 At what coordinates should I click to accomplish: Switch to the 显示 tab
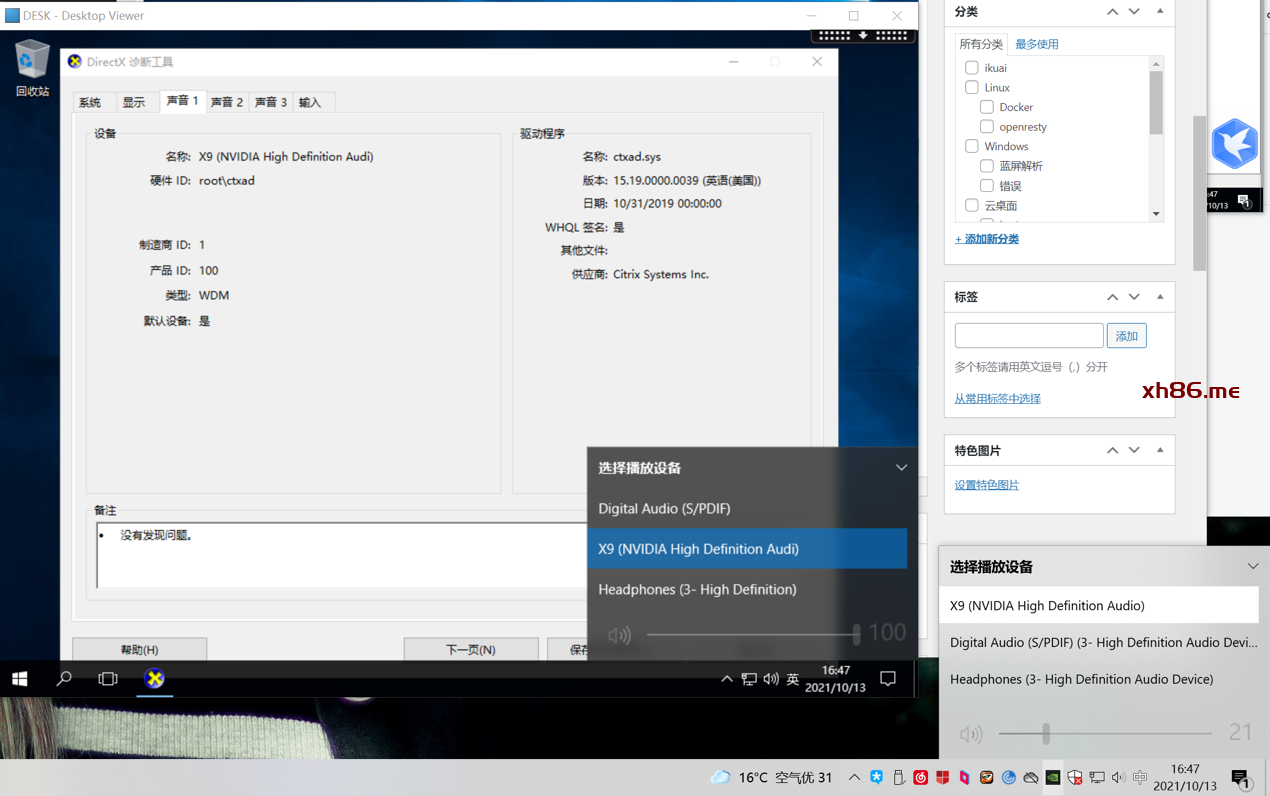134,102
